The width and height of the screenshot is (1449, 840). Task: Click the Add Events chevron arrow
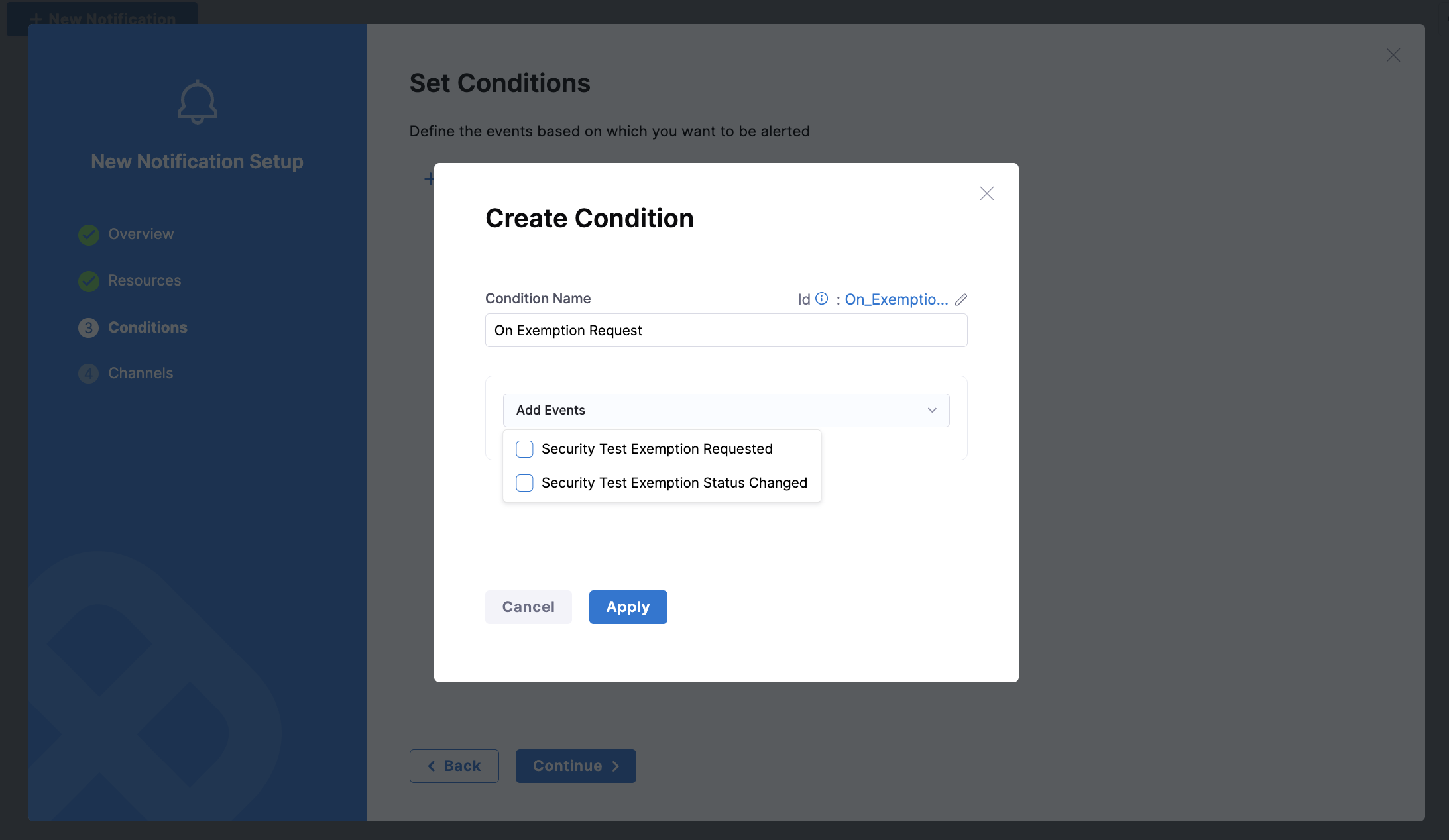932,411
